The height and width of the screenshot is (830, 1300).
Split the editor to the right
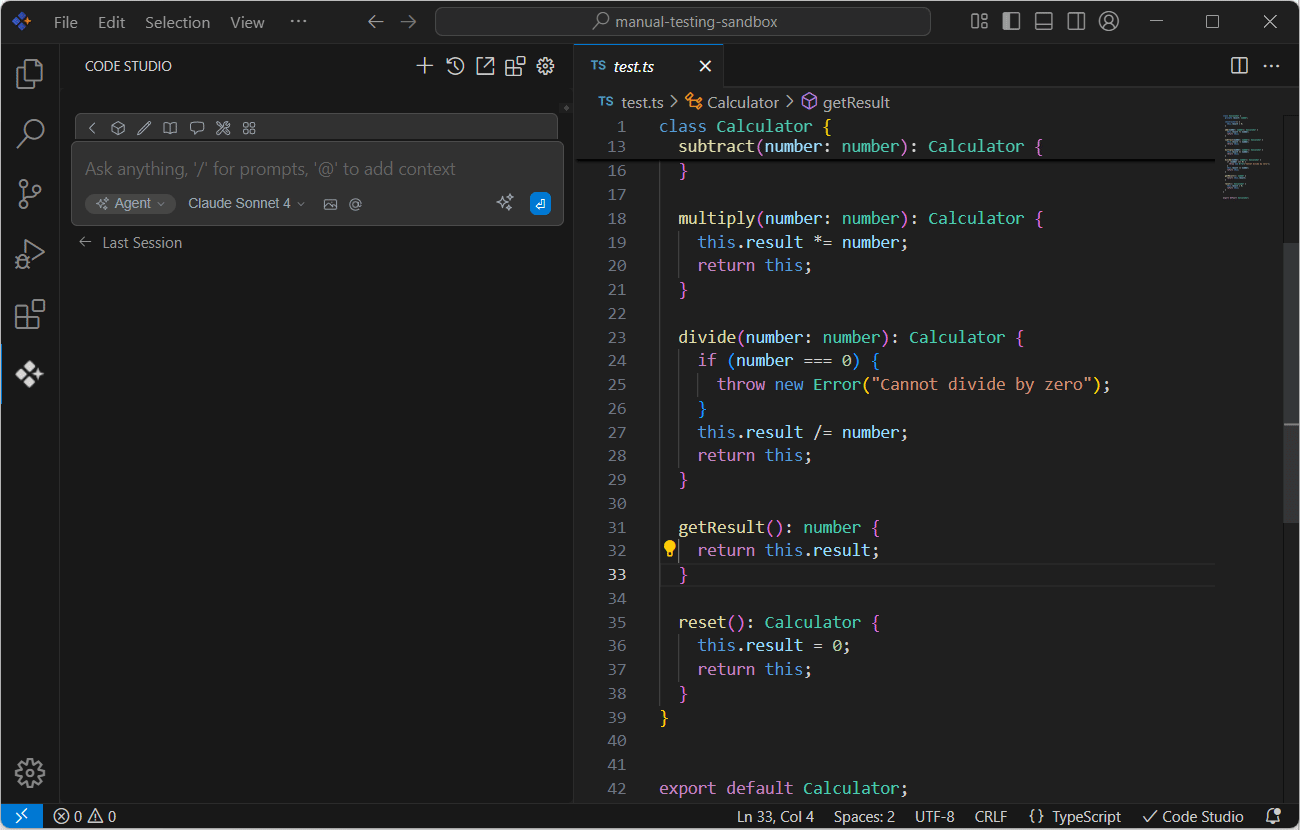pyautogui.click(x=1239, y=66)
